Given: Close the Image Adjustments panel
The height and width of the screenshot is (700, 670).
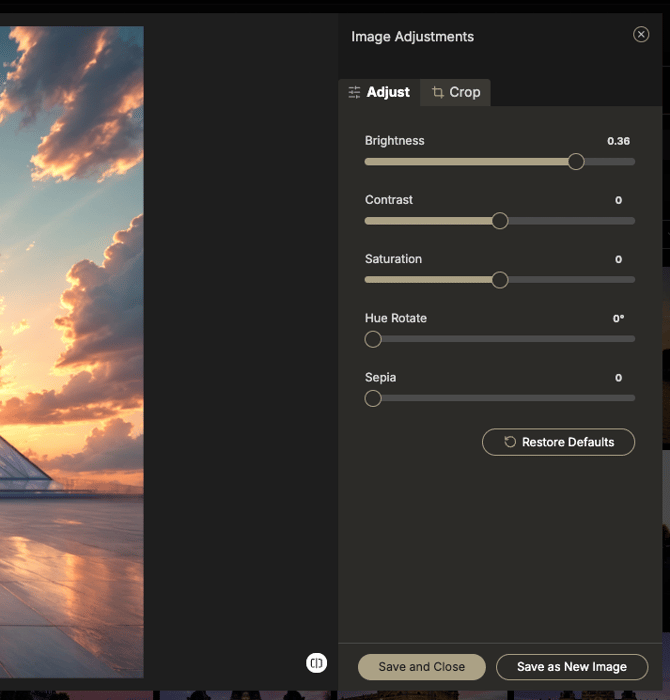Looking at the screenshot, I should pyautogui.click(x=641, y=35).
